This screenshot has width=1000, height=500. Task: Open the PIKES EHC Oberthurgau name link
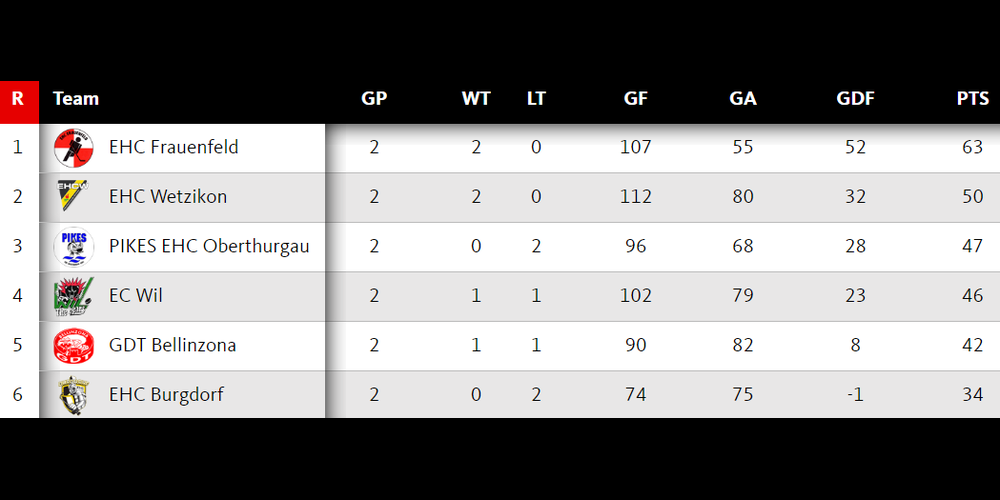(208, 247)
